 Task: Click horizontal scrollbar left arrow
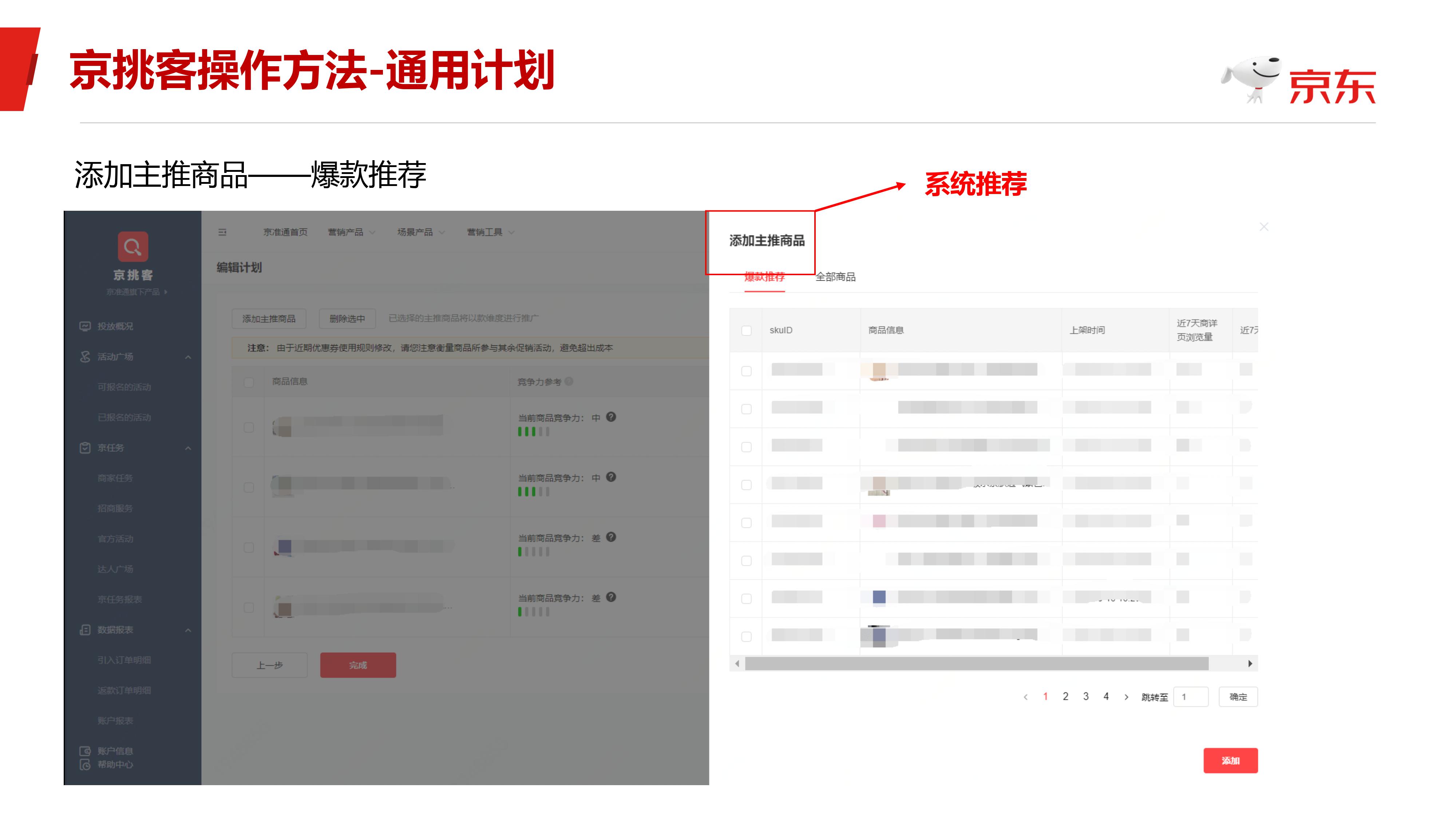[x=737, y=664]
